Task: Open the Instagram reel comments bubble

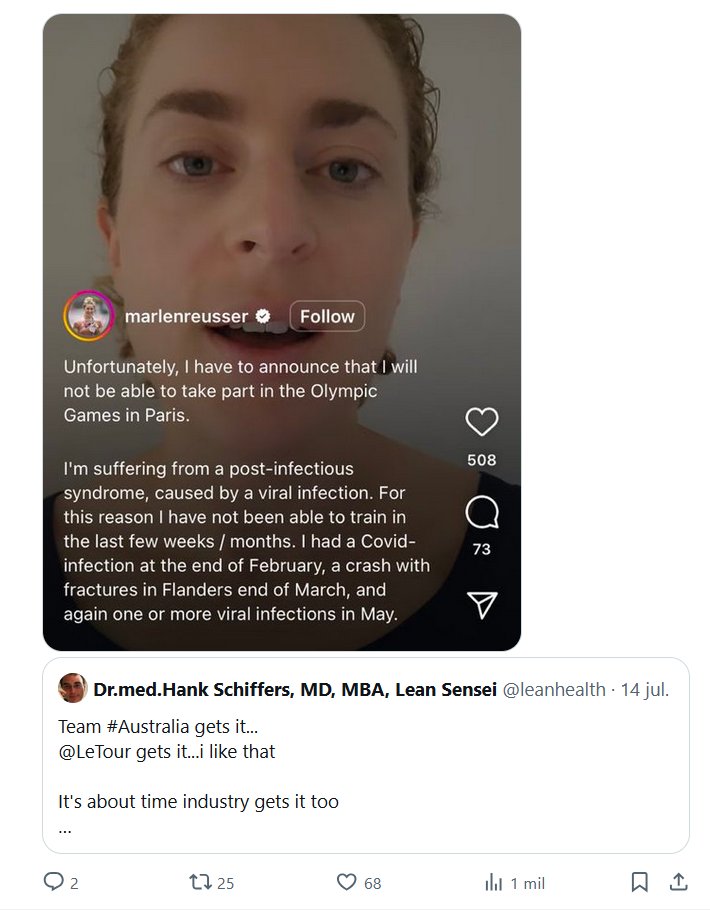Action: 482,514
